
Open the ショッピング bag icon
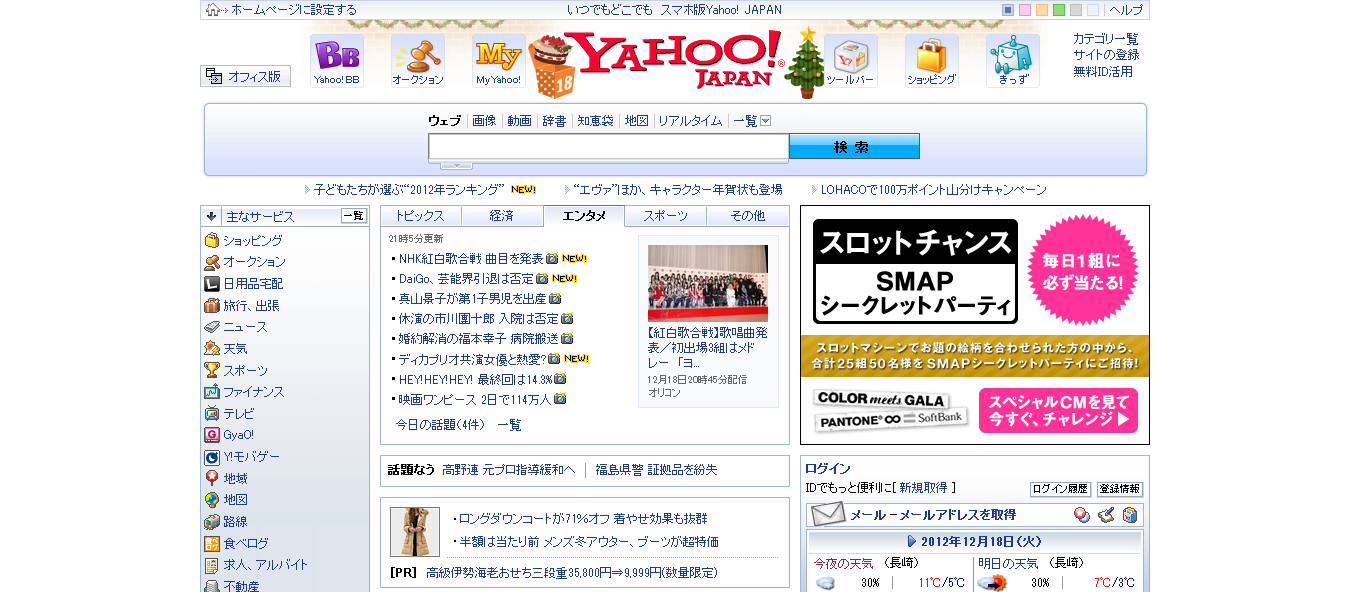(931, 61)
